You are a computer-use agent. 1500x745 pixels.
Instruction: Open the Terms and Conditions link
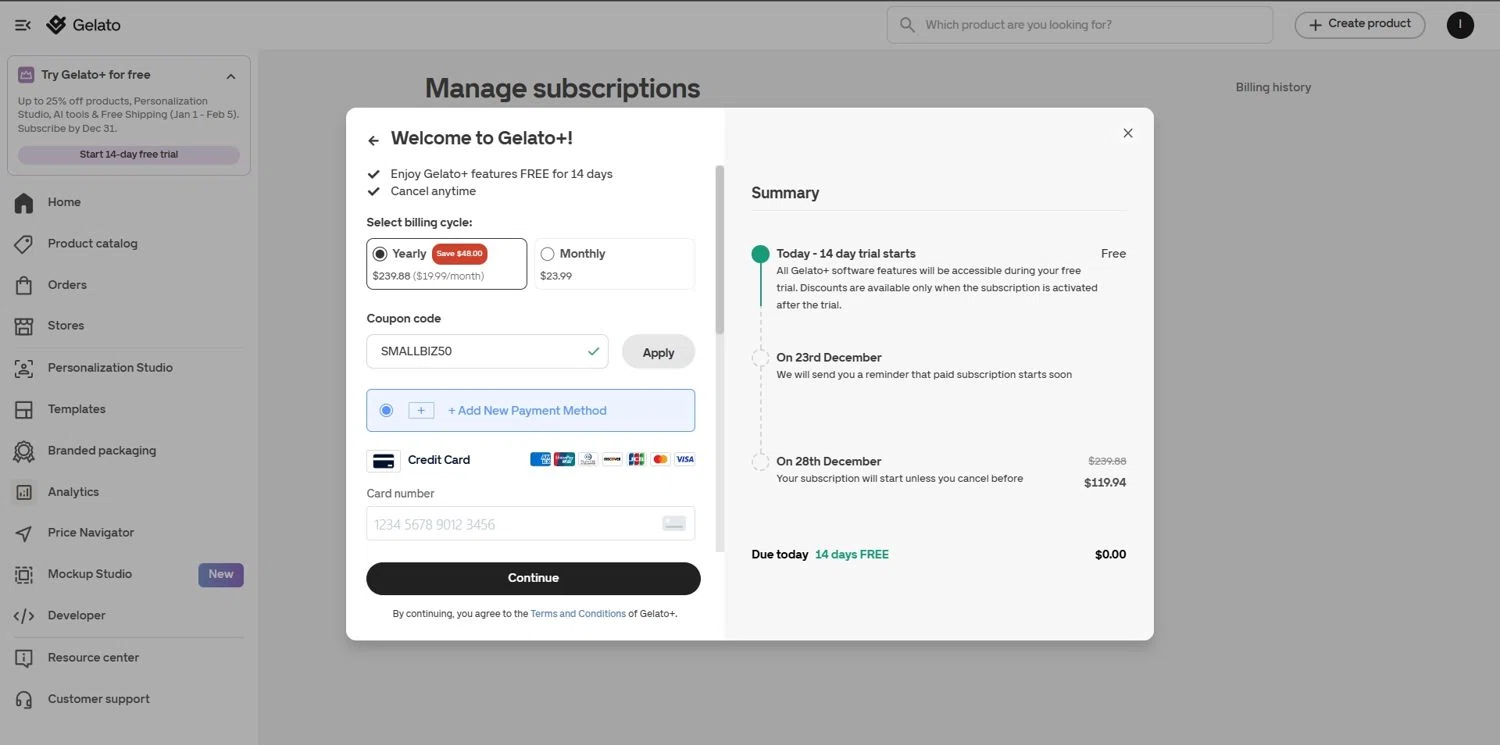coord(578,614)
